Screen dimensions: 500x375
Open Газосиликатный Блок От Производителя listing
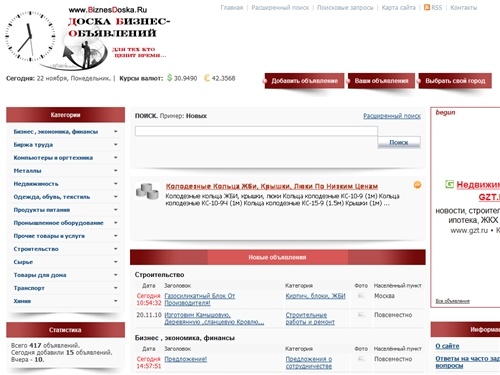pyautogui.click(x=199, y=299)
